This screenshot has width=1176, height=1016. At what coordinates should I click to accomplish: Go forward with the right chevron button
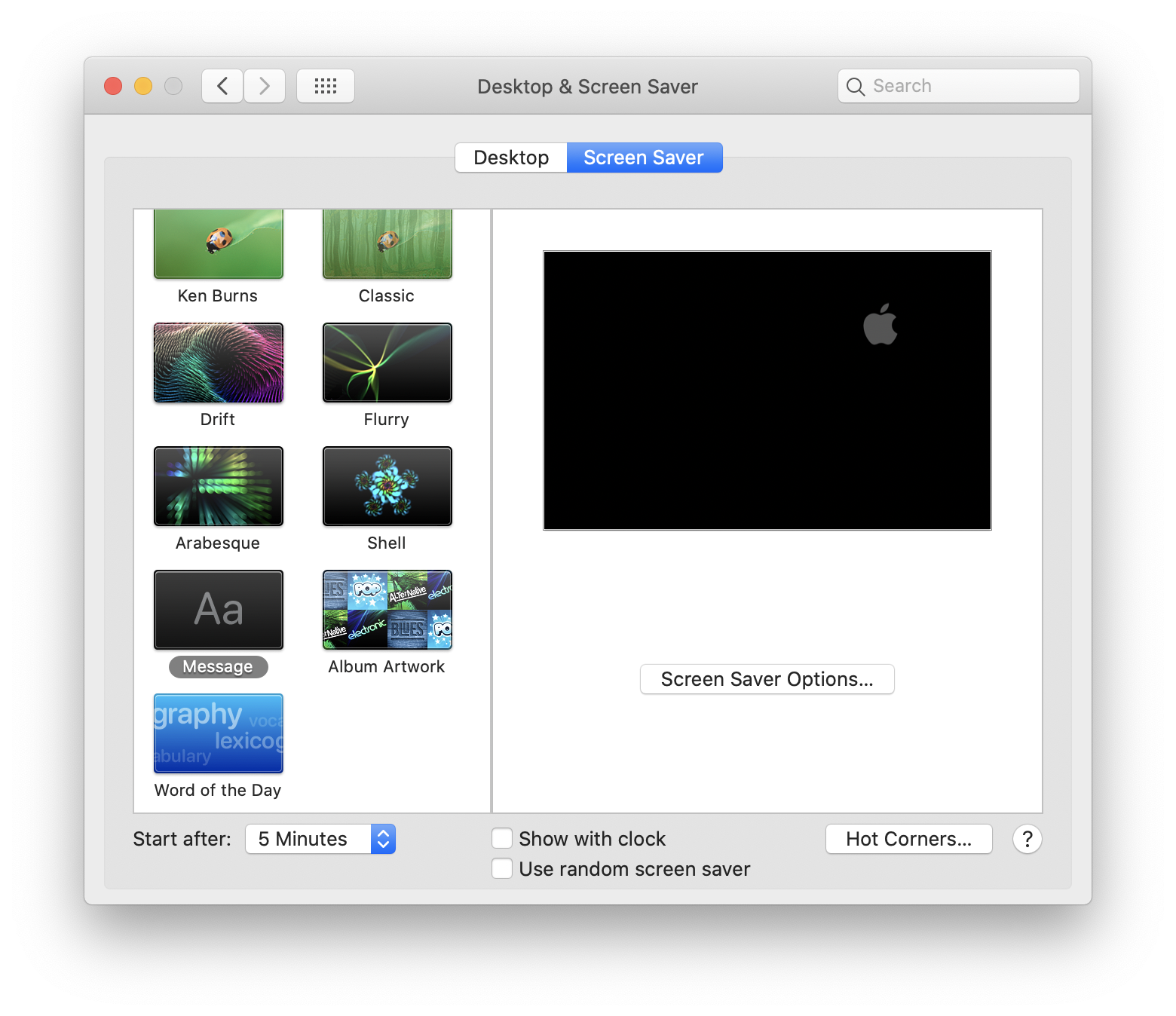pos(265,86)
